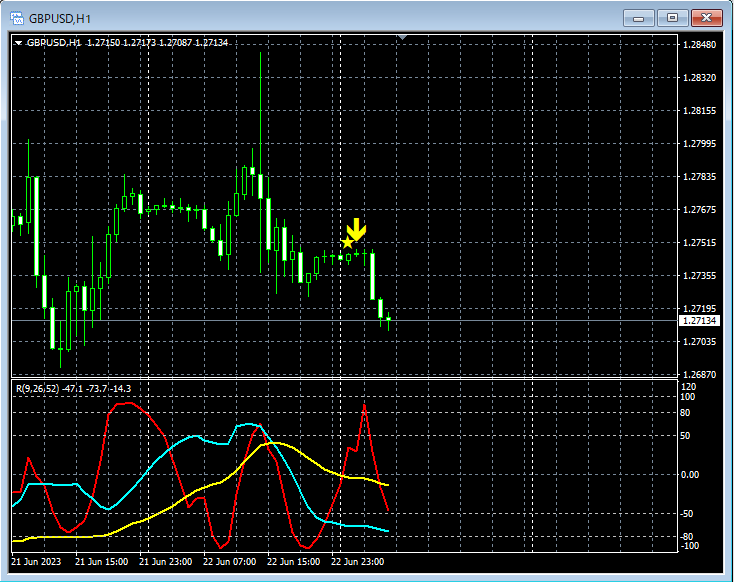Minimize the GBPUSD,H1 chart window
Viewport: 735px width, 582px height.
pos(638,18)
